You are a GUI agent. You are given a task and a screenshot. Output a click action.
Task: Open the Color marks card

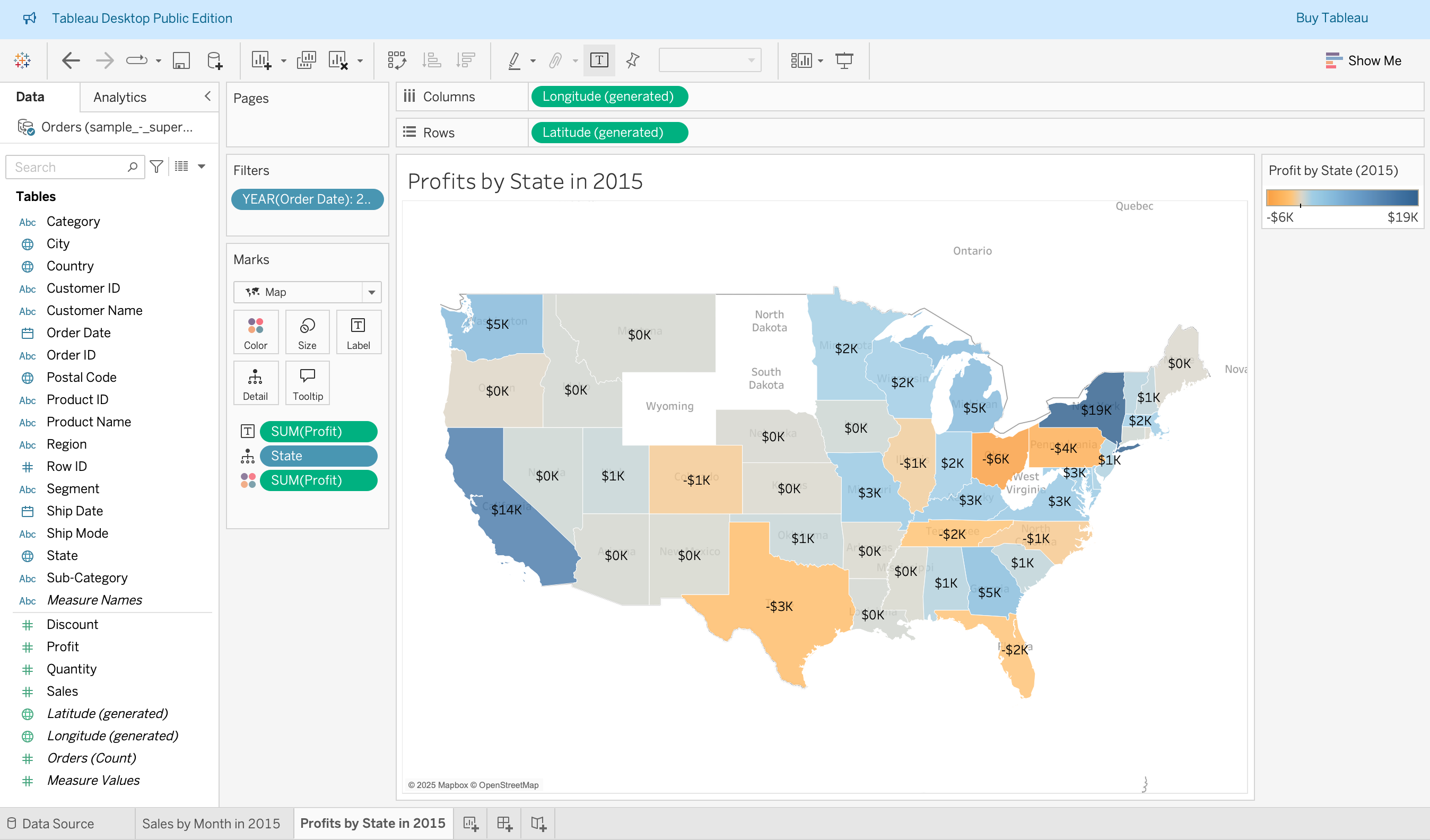[255, 332]
